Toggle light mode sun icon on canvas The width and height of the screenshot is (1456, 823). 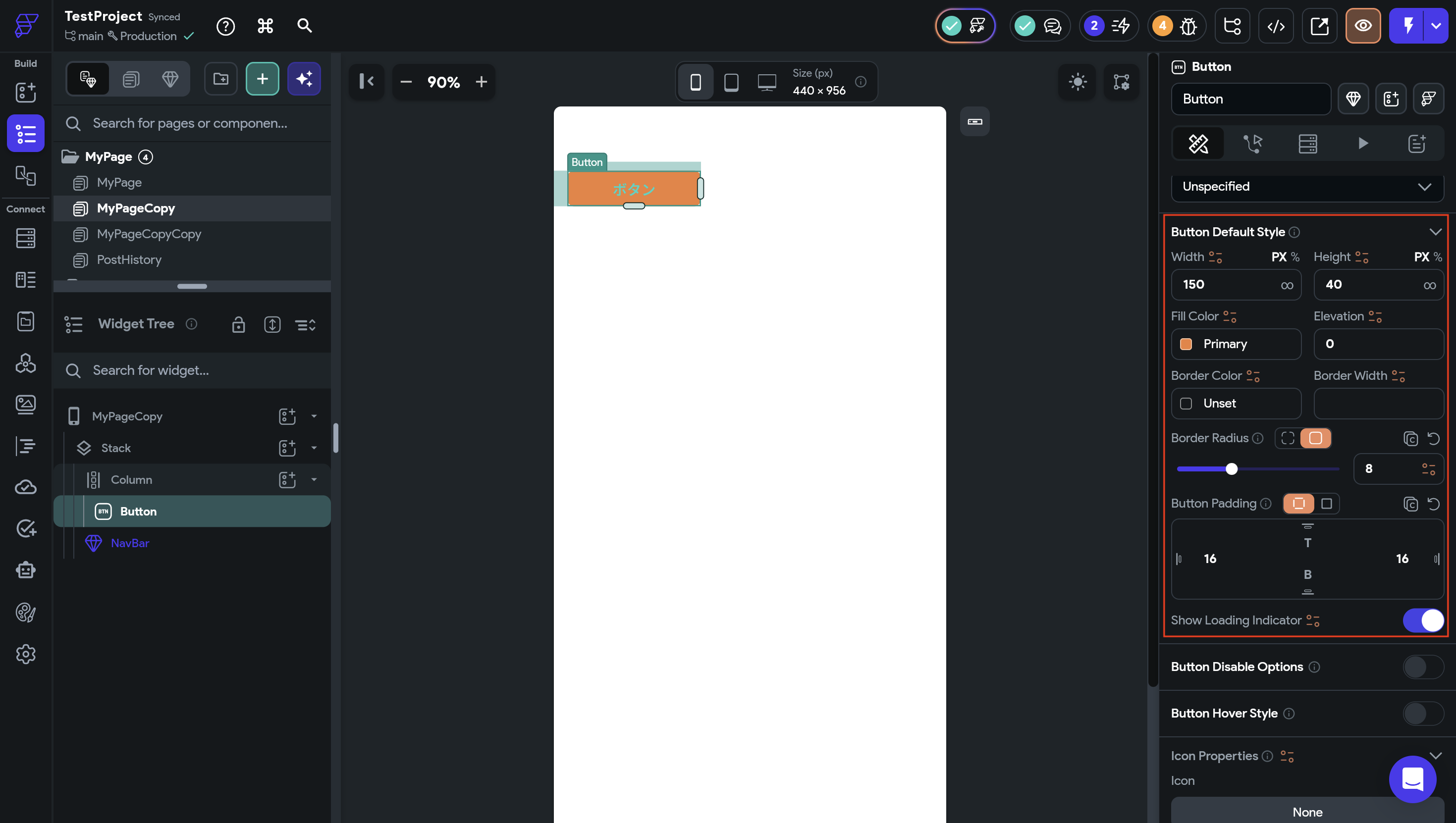[x=1077, y=82]
